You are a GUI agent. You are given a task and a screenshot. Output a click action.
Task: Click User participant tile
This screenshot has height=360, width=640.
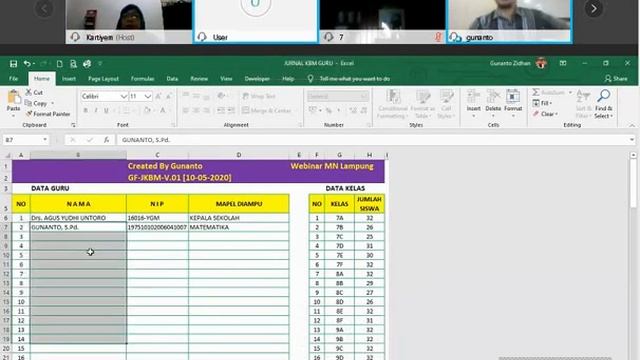[x=256, y=20]
